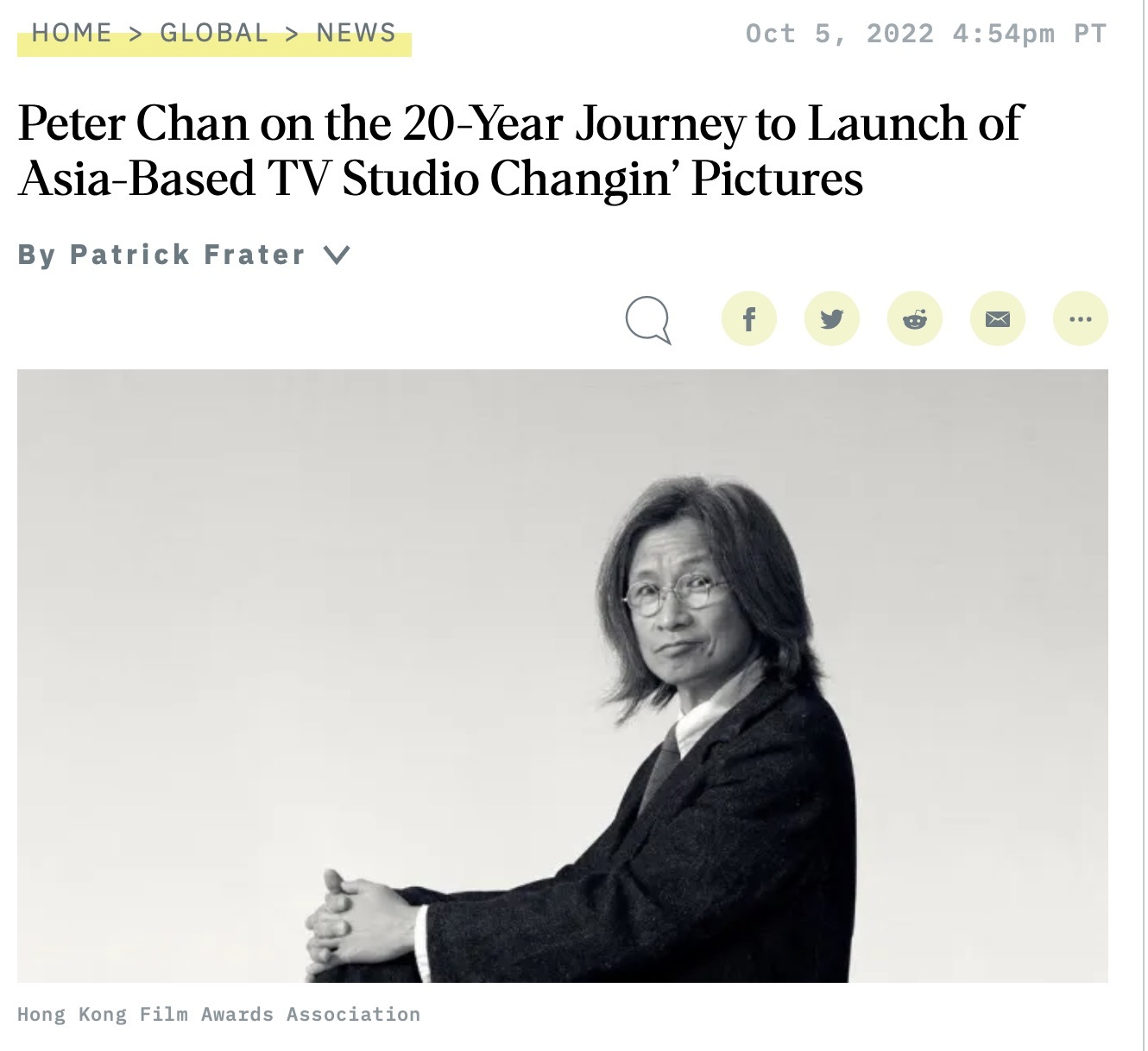Open the black-and-white portrait photo
This screenshot has height=1051, width=1148.
tap(562, 675)
